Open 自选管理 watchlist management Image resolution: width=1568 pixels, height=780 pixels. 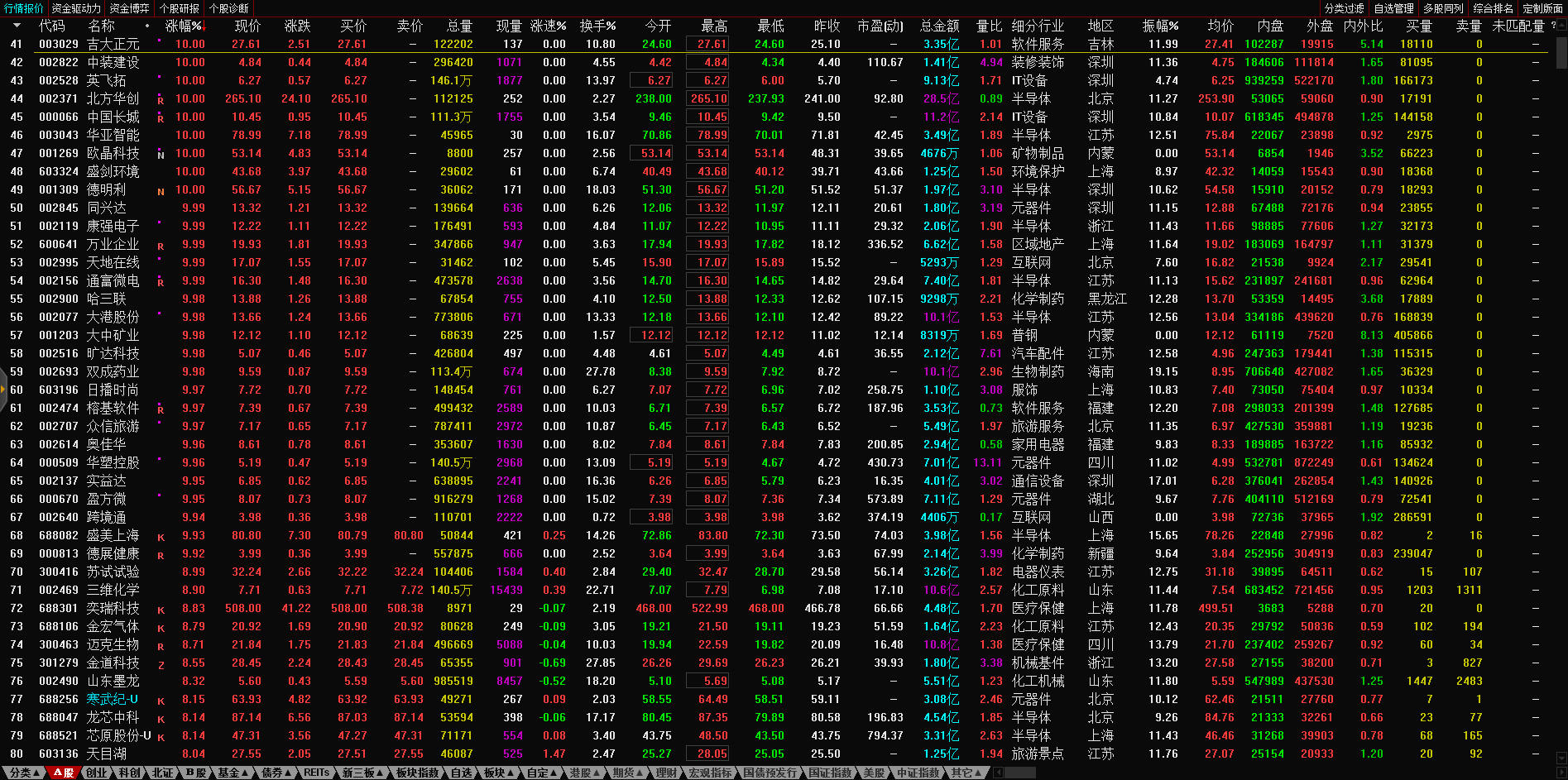1393,8
